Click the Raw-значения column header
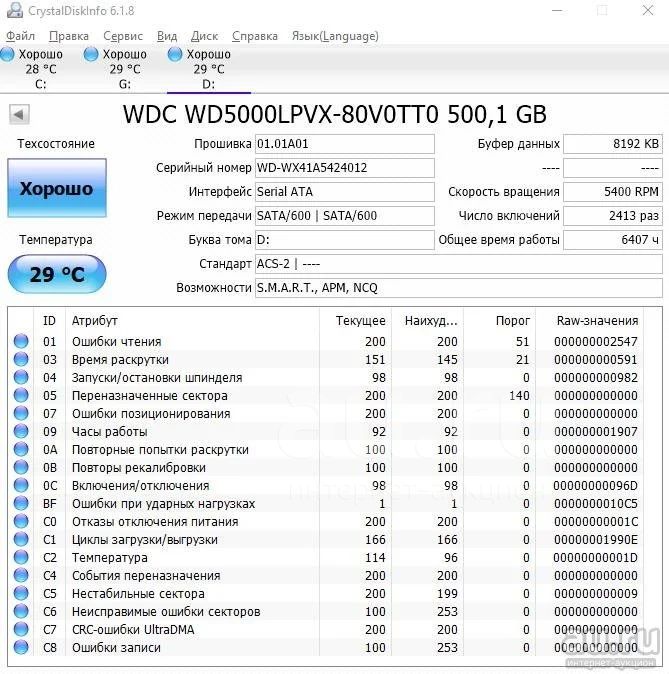Viewport: 669px width, 674px height. tap(590, 321)
